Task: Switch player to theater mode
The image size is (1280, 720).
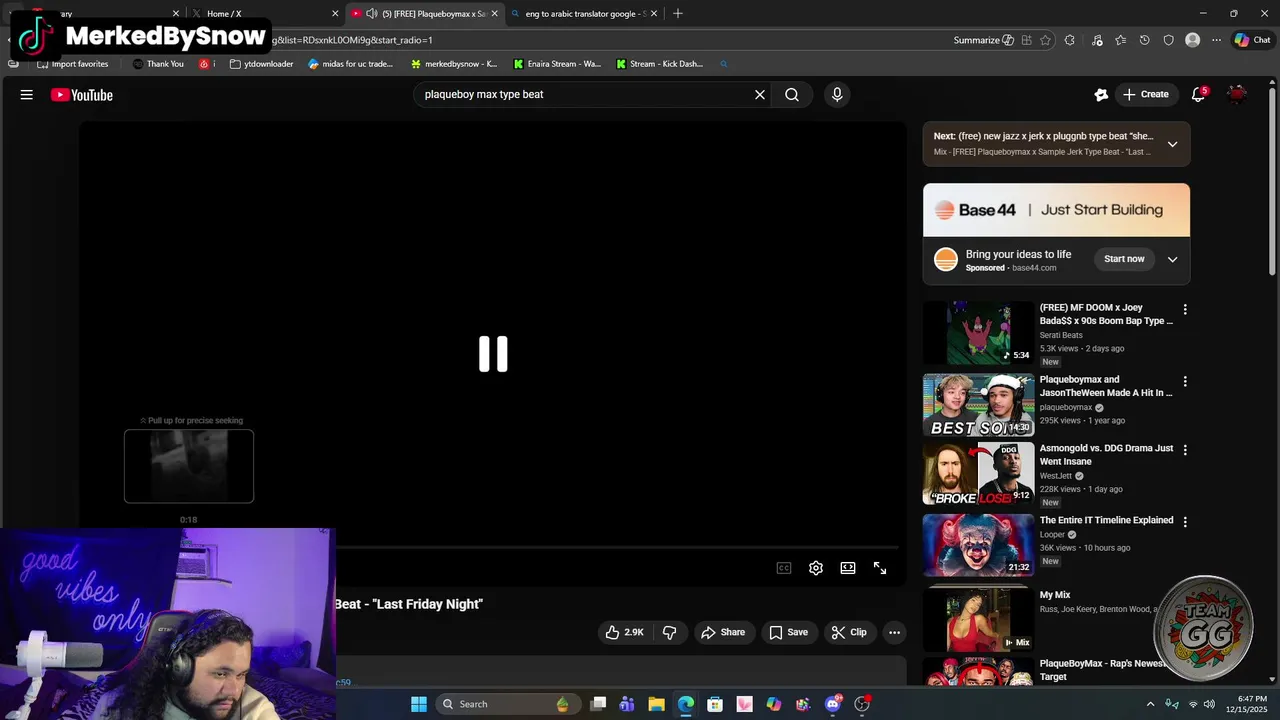Action: pos(848,568)
